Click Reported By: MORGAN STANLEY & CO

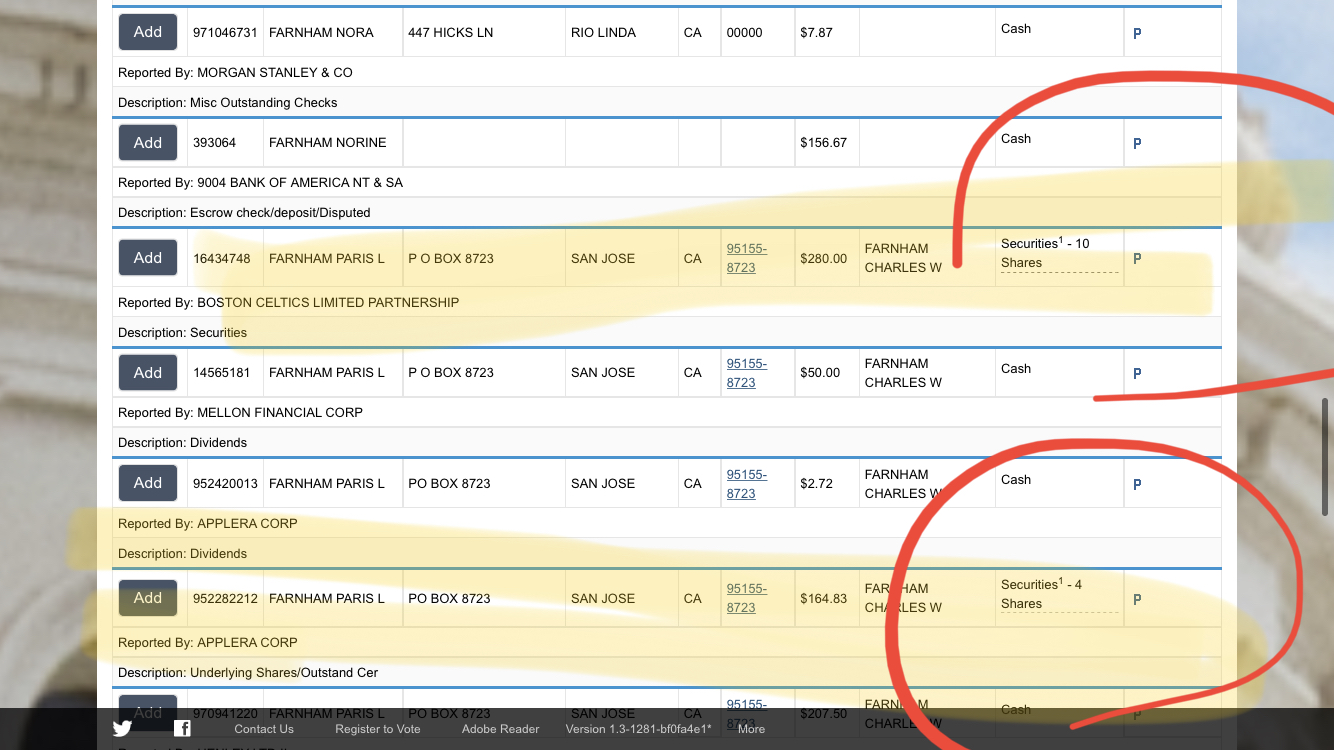point(235,73)
